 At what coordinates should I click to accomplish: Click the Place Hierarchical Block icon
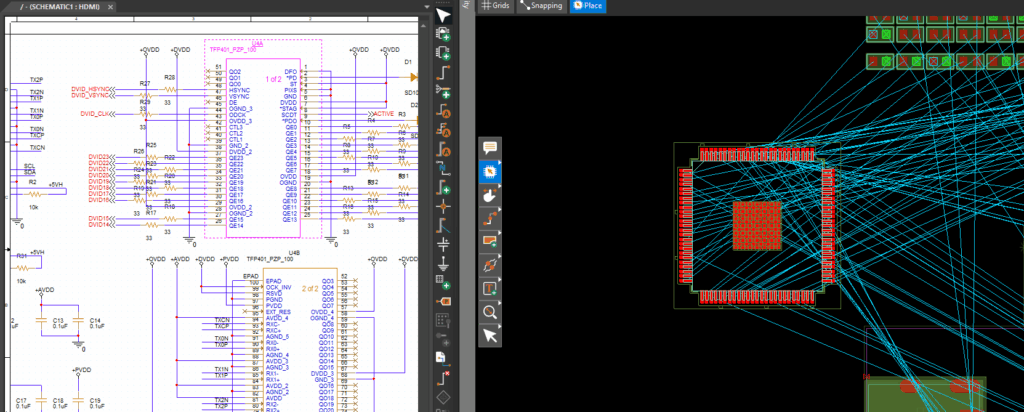tap(443, 283)
